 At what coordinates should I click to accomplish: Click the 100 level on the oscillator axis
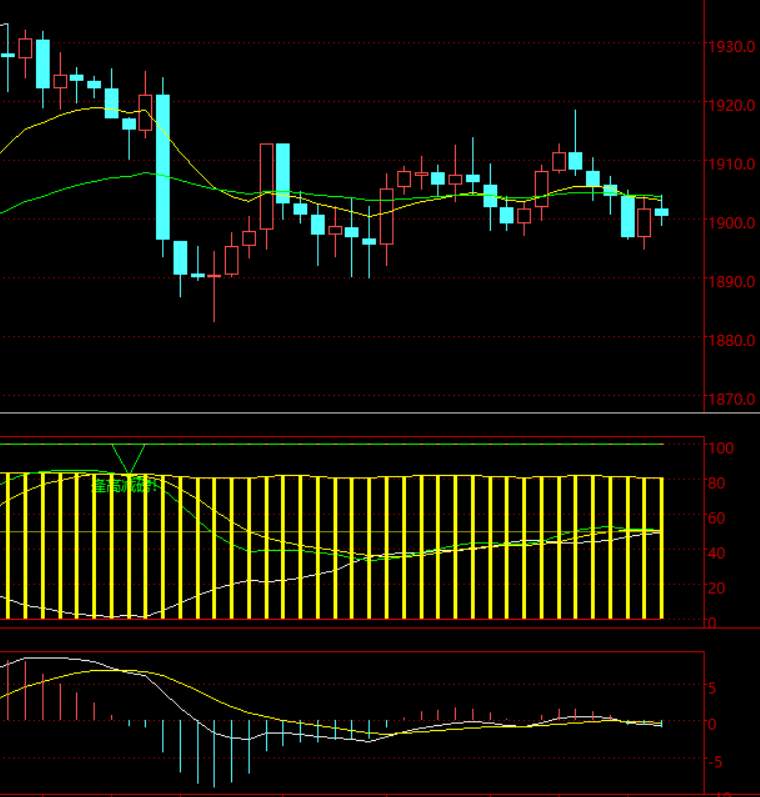pyautogui.click(x=721, y=448)
